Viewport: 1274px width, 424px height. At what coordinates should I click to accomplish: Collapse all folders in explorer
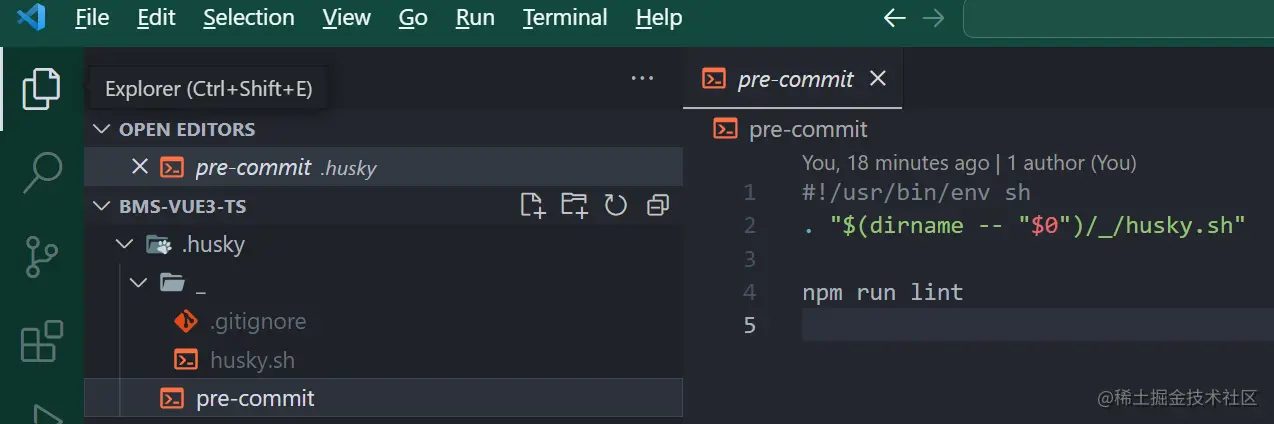coord(657,206)
